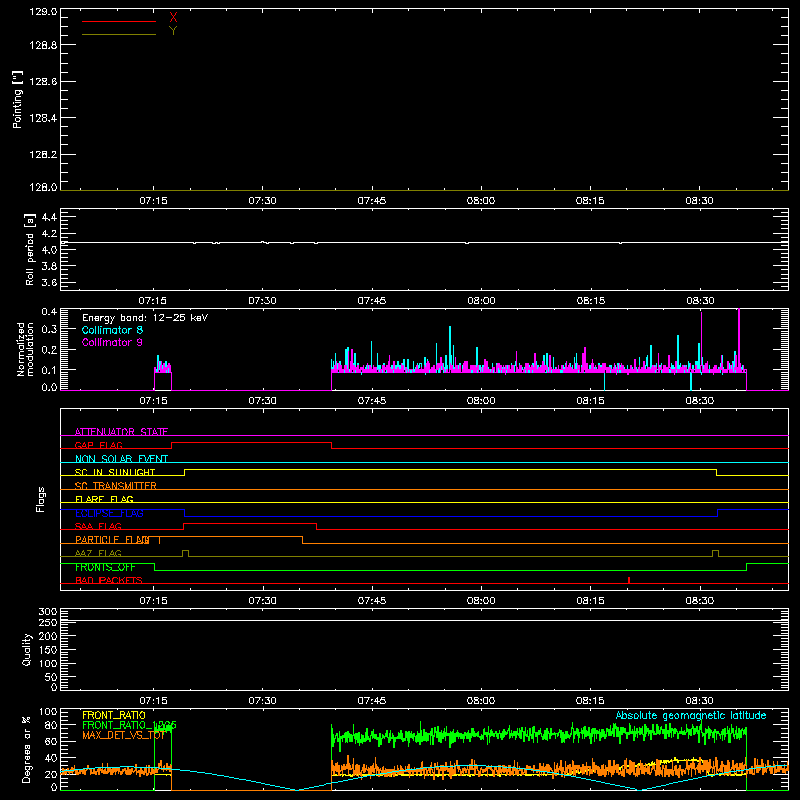Image resolution: width=800 pixels, height=800 pixels.
Task: Click the 'Collimator 8' legend entry
Action: pyautogui.click(x=112, y=330)
